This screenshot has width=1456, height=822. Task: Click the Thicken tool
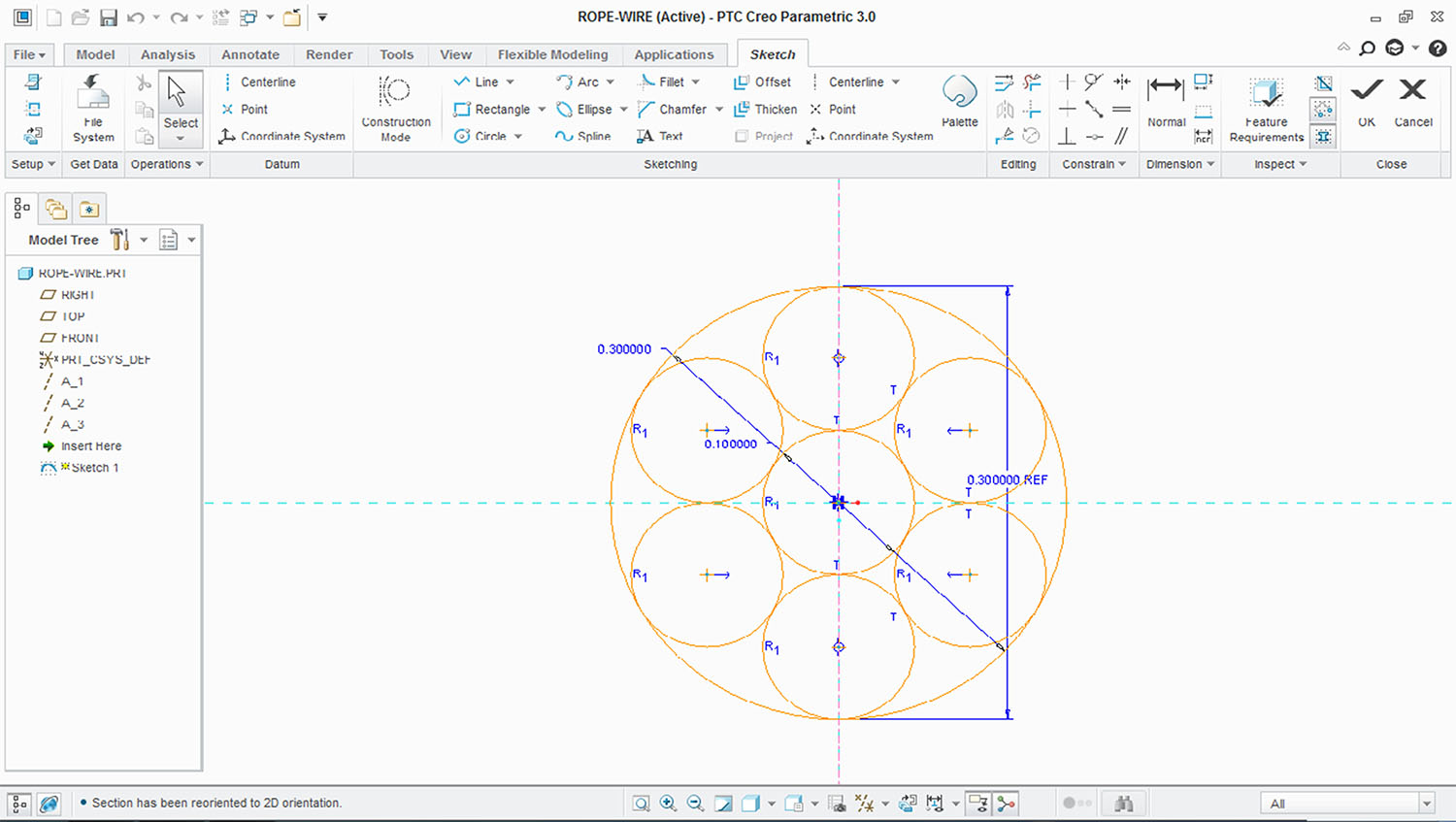pos(766,109)
